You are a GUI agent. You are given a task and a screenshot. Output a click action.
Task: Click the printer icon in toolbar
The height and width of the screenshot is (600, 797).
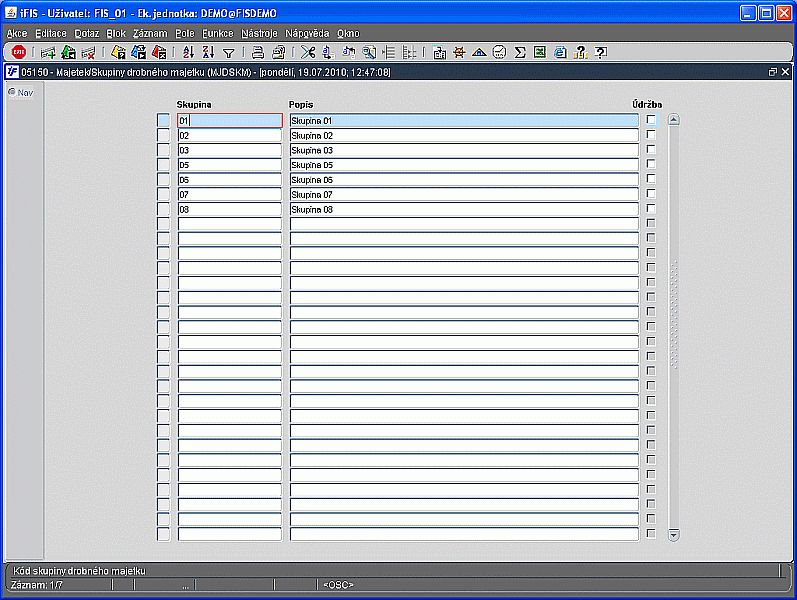click(258, 52)
